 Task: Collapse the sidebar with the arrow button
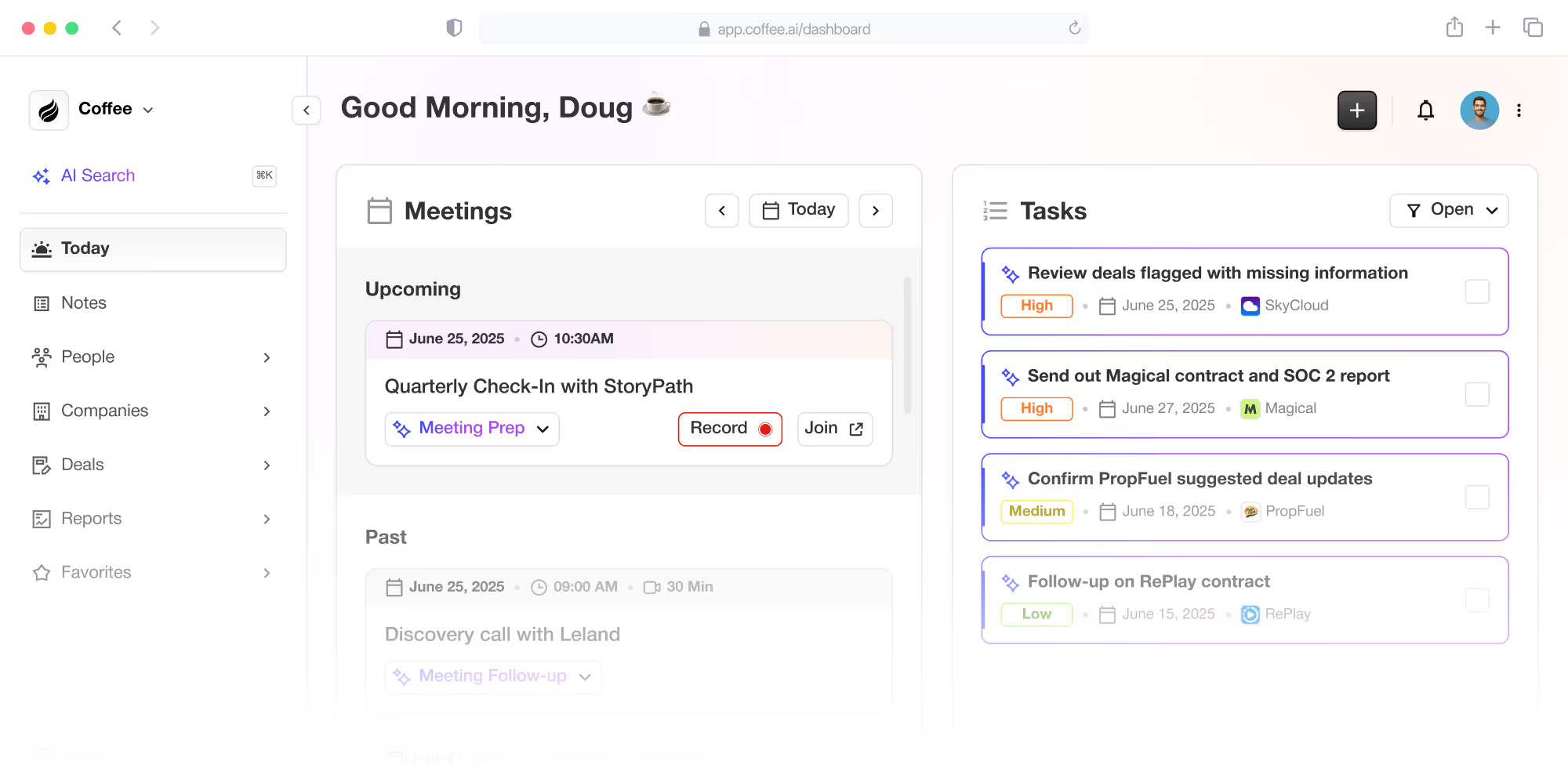point(307,110)
